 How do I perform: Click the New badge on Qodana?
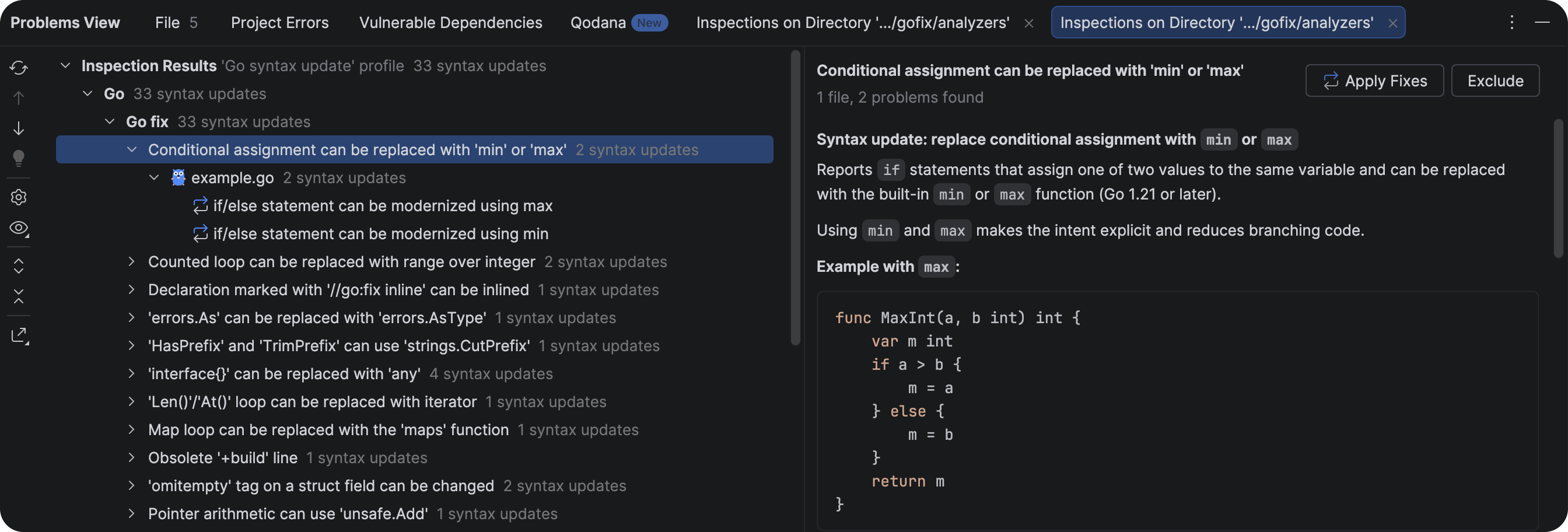pos(649,23)
